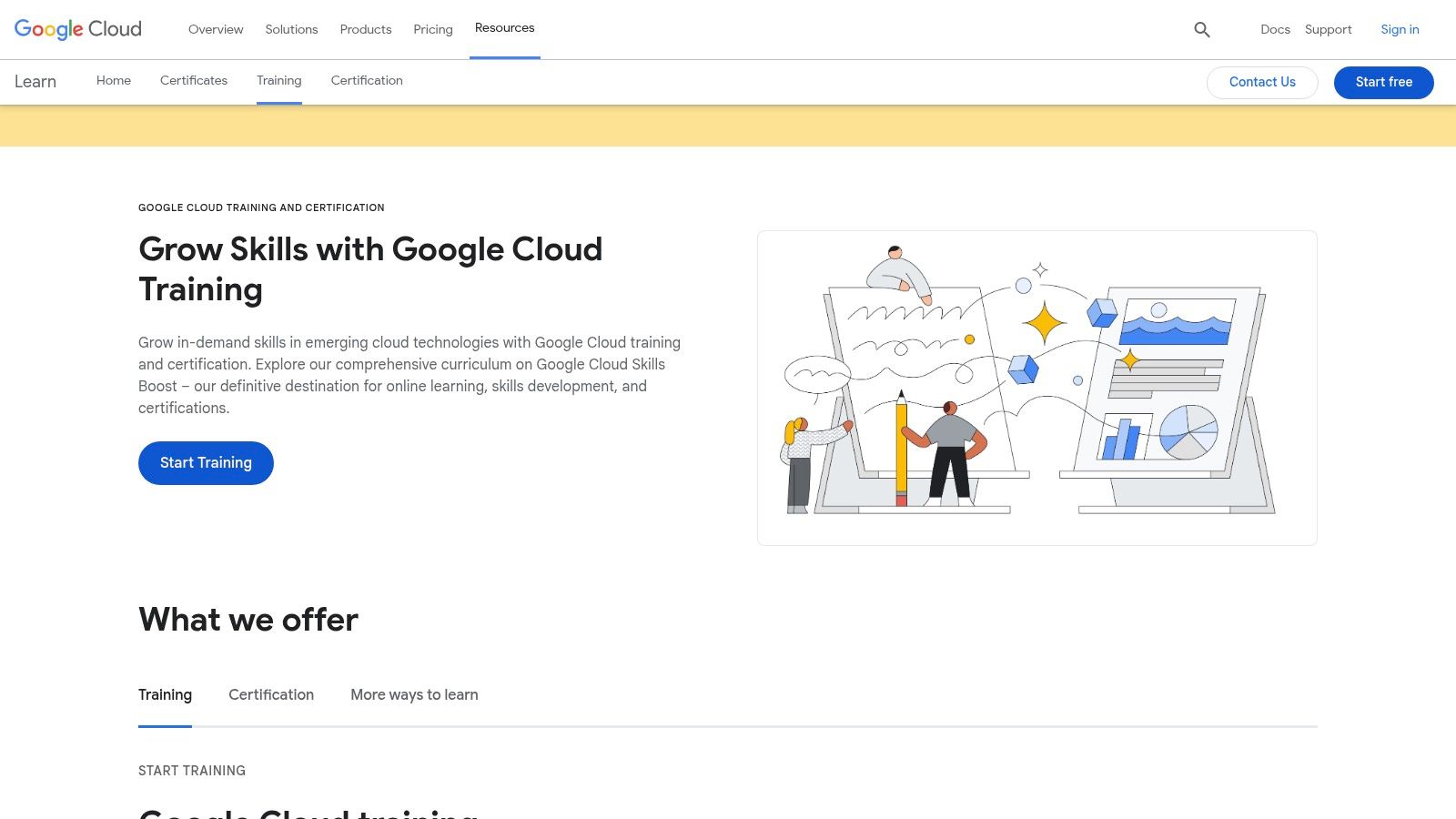Click the Google Cloud logo
This screenshot has width=1456, height=819.
click(77, 29)
